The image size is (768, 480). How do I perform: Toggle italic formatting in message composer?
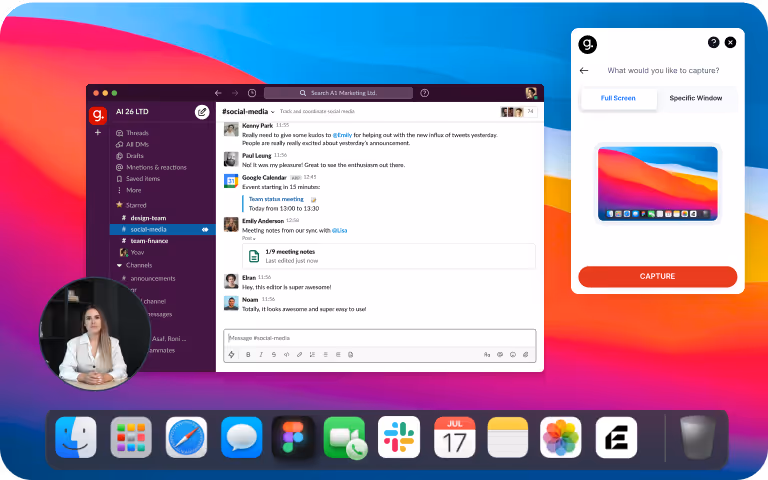[x=261, y=355]
